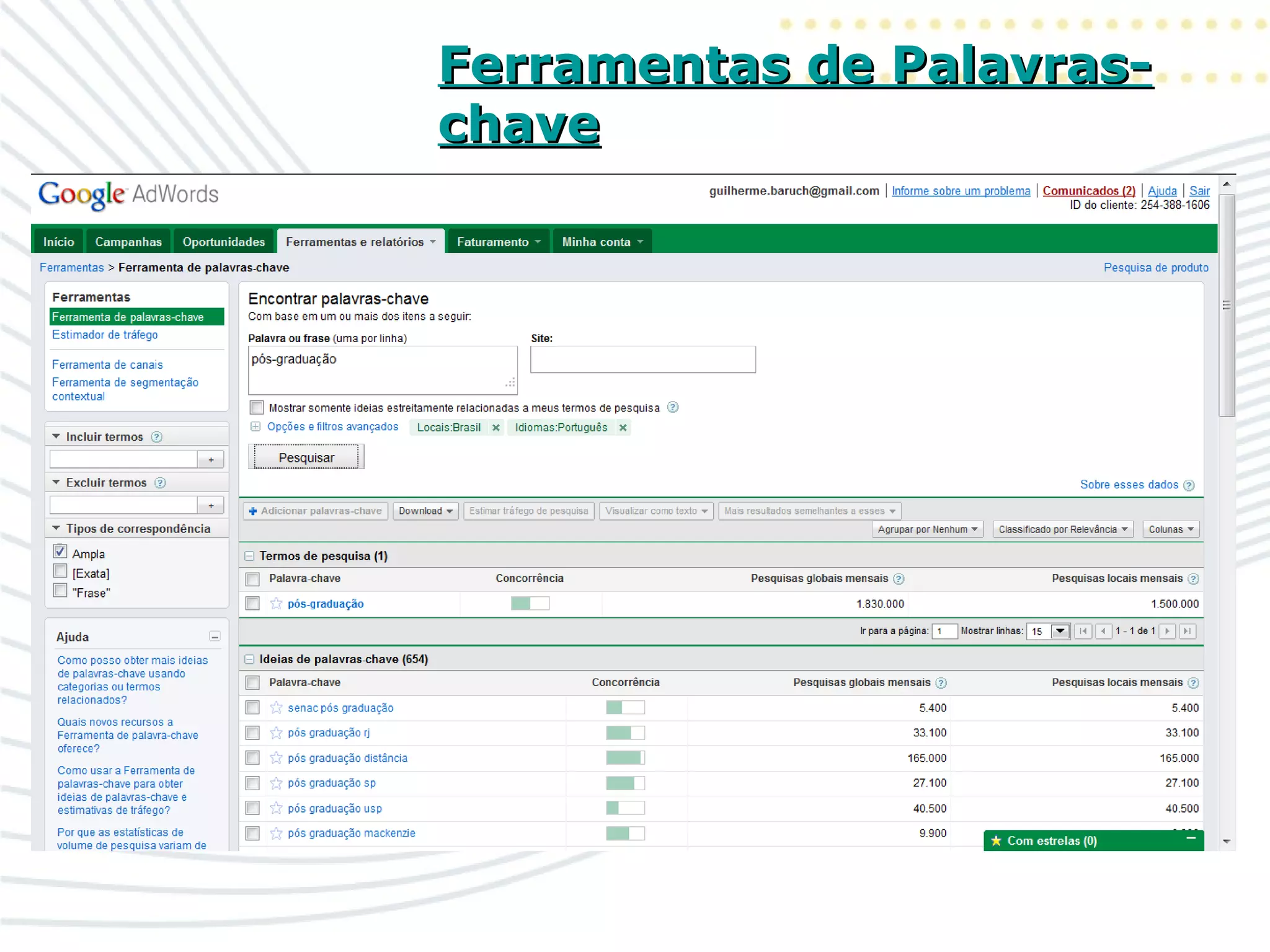Viewport: 1270px width, 952px height.
Task: Open Agrupar por Nenhum dropdown
Action: (x=927, y=529)
